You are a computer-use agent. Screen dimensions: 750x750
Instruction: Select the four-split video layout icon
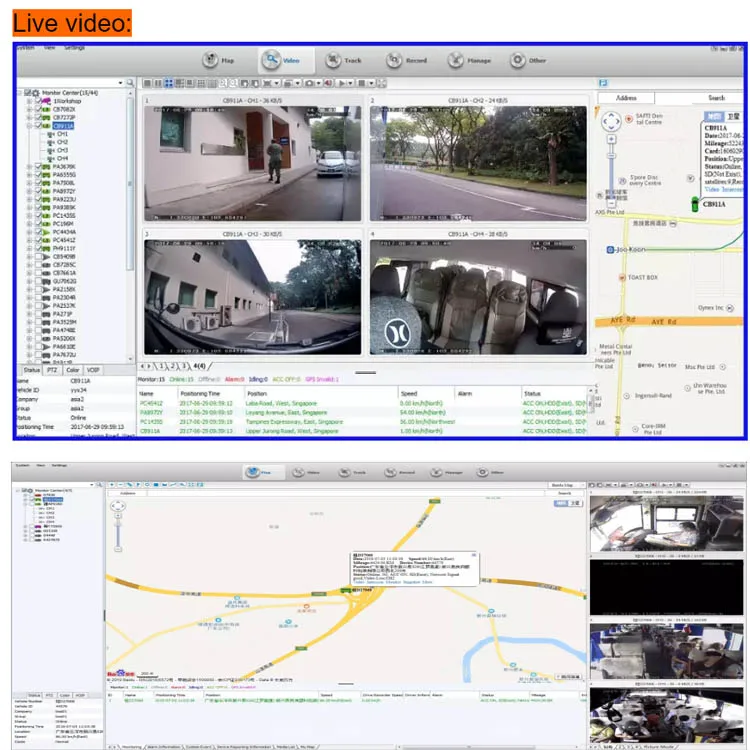coord(169,83)
